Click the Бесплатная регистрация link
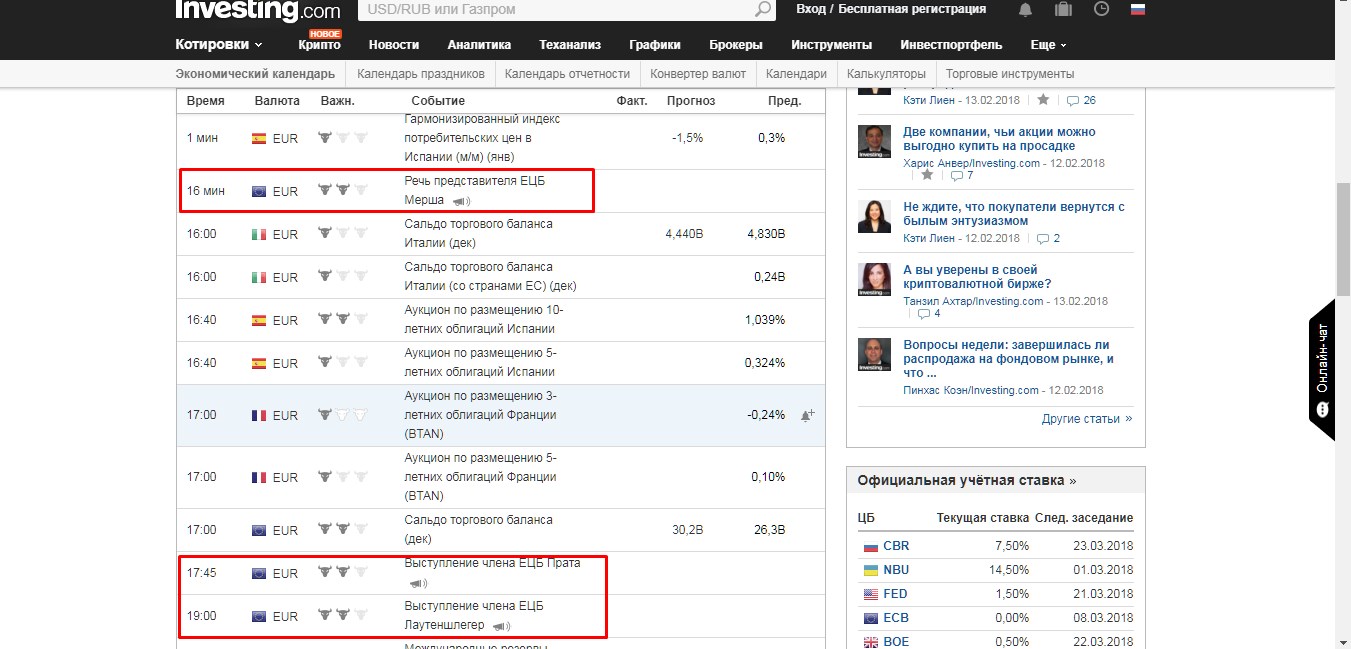Image resolution: width=1351 pixels, height=649 pixels. point(912,9)
